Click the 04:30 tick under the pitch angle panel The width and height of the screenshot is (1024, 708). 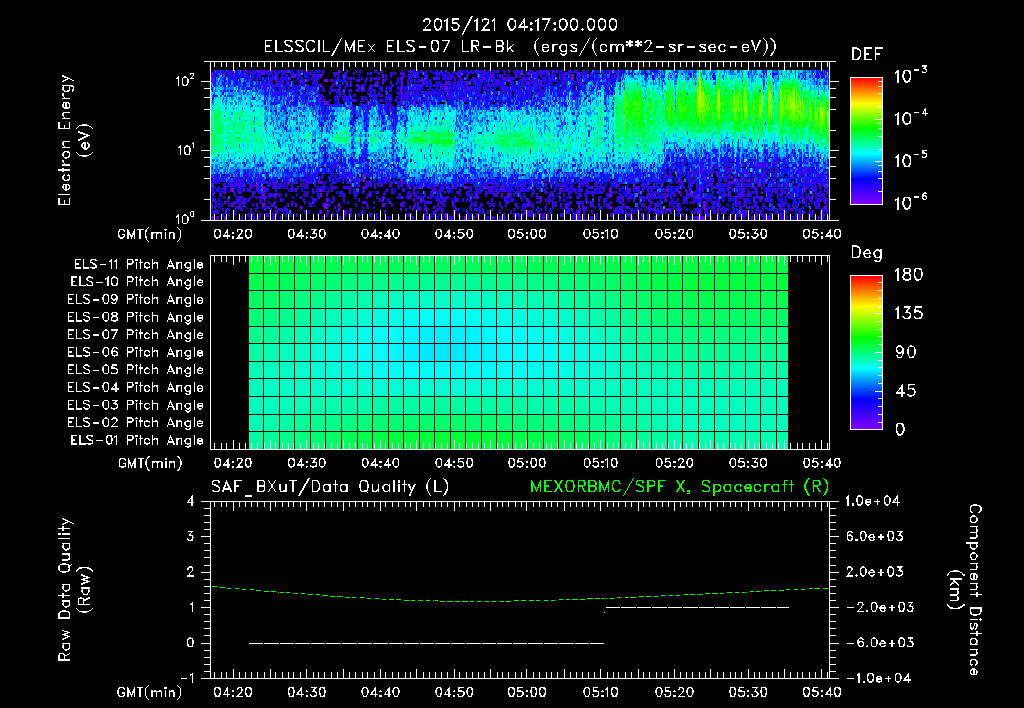[305, 463]
